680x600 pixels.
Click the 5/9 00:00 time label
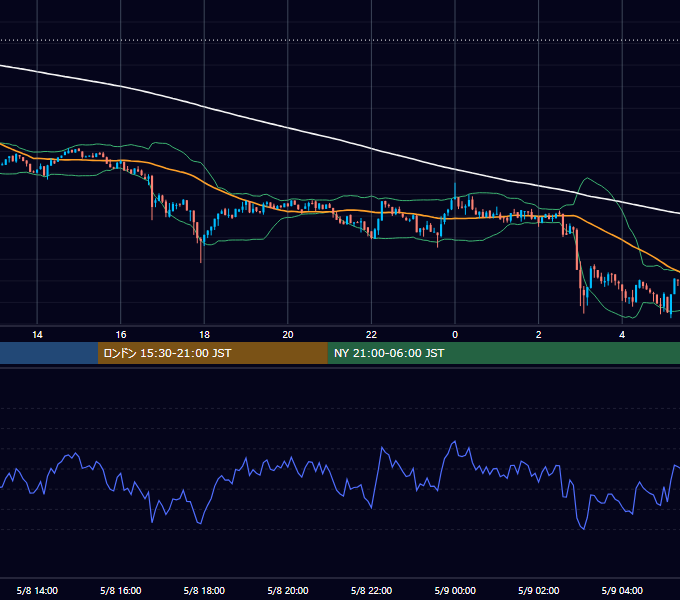click(455, 590)
